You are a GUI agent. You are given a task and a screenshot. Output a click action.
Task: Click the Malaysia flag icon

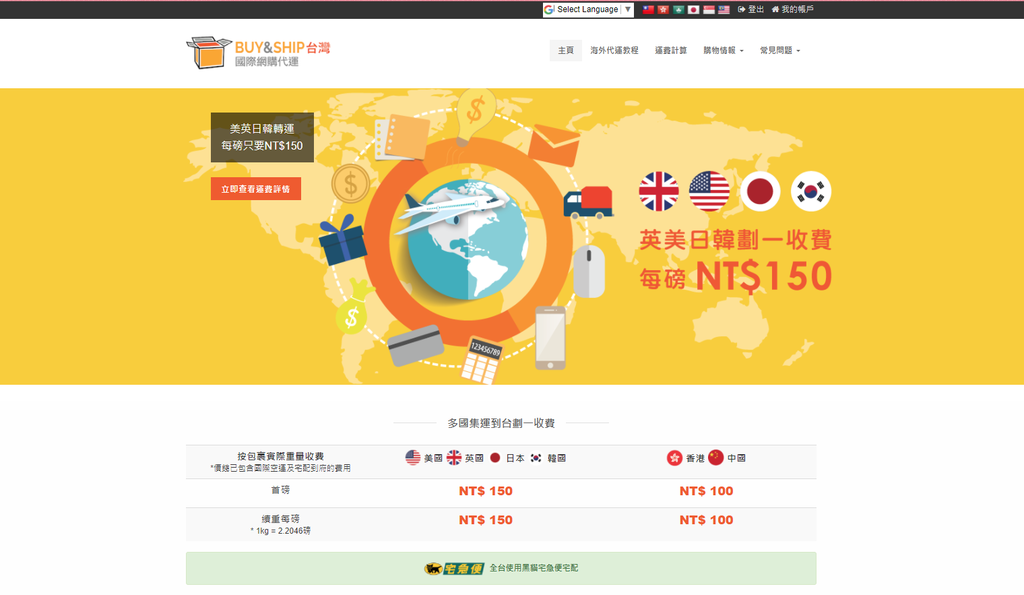pos(723,9)
